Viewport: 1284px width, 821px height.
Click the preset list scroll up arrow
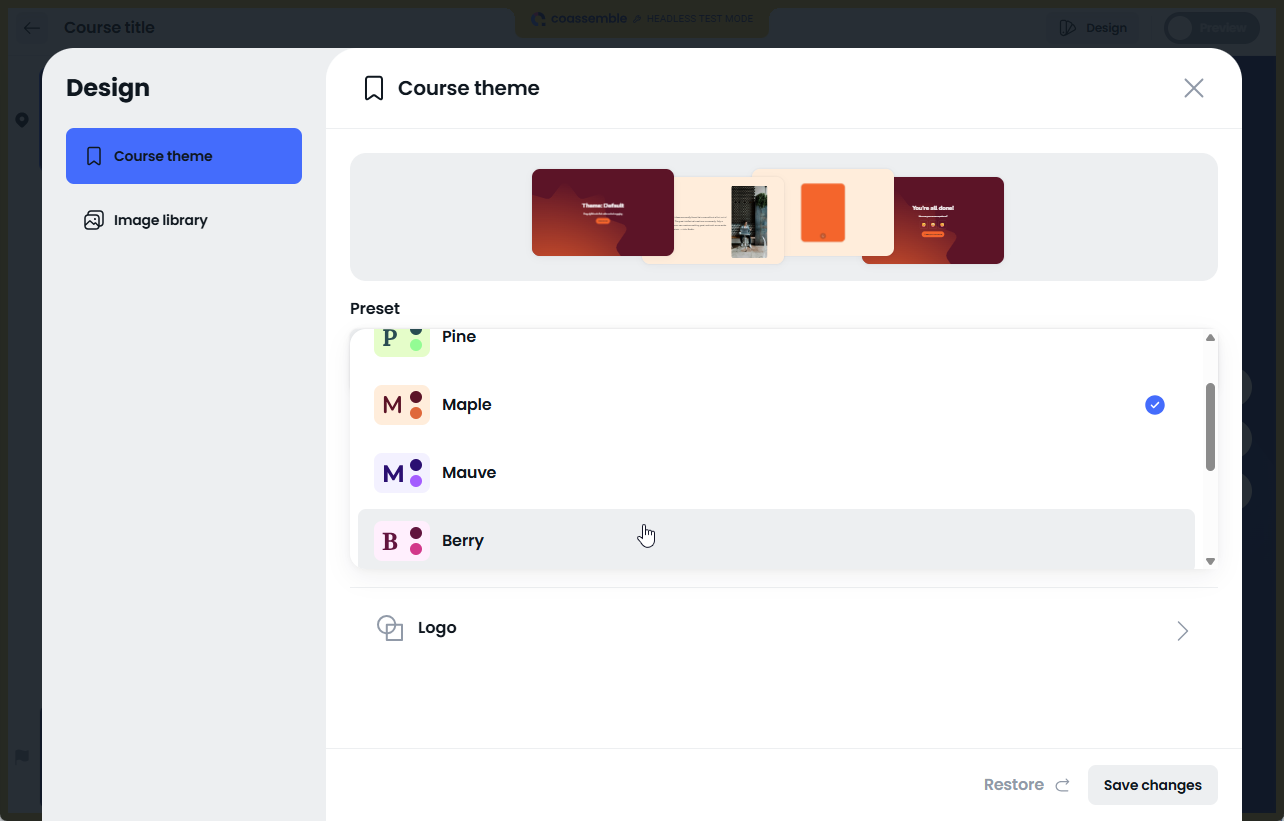click(x=1210, y=338)
